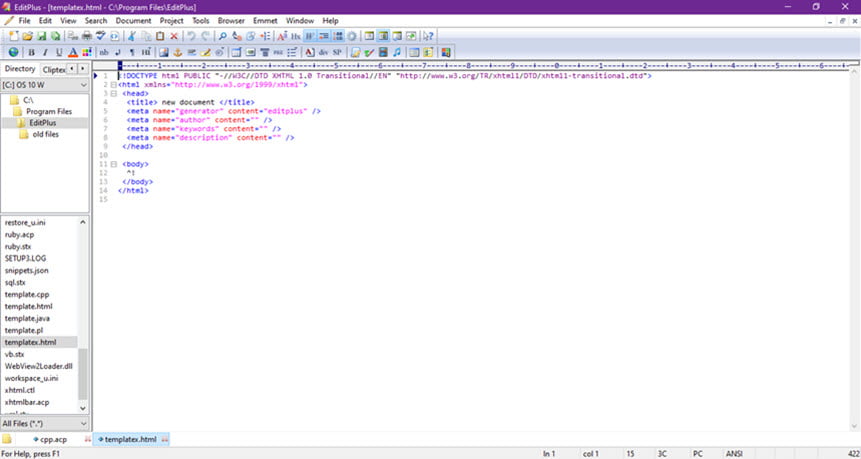
Task: Click the globe Browser icon
Action: pyautogui.click(x=13, y=52)
